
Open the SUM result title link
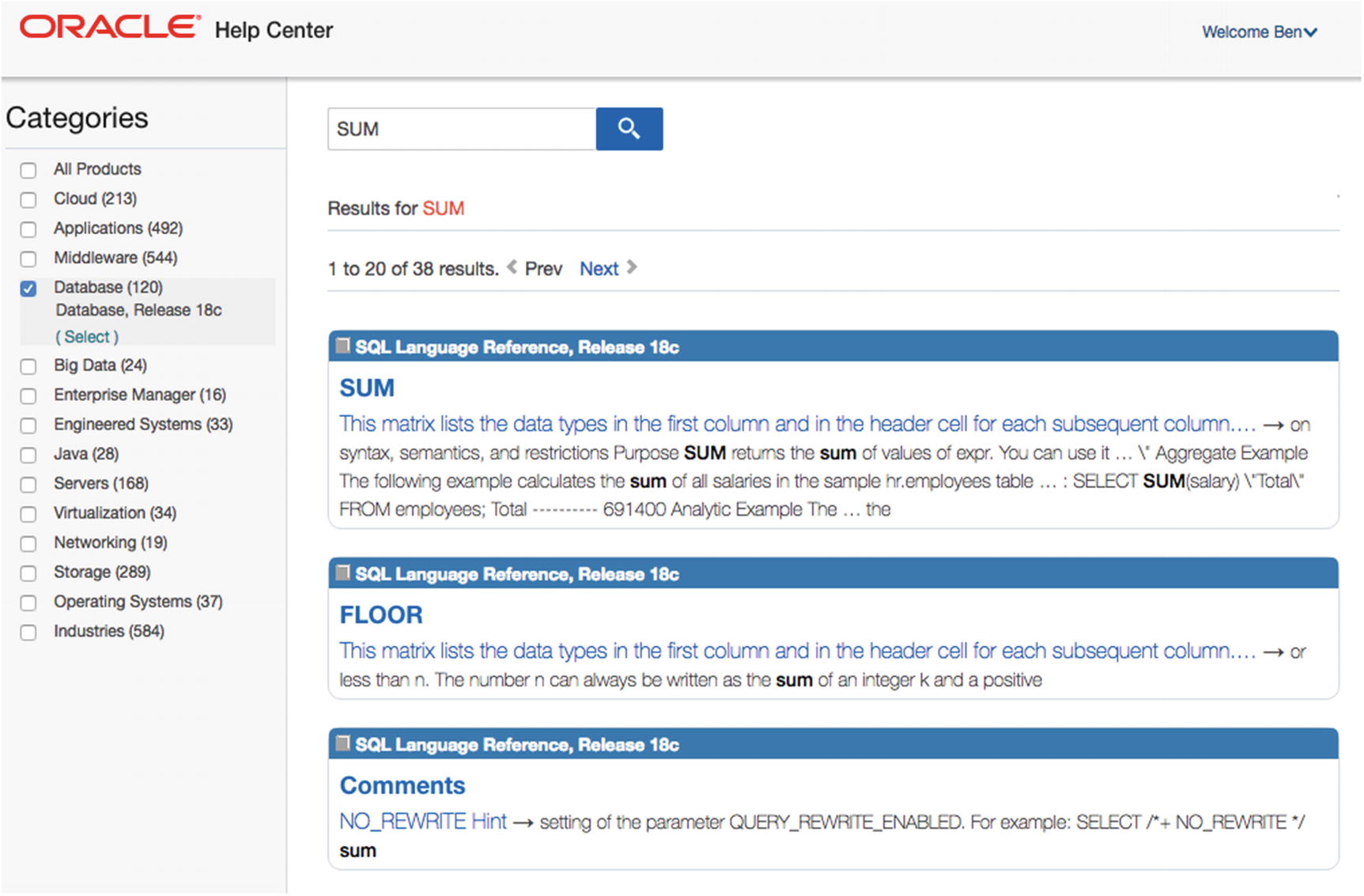tap(367, 388)
